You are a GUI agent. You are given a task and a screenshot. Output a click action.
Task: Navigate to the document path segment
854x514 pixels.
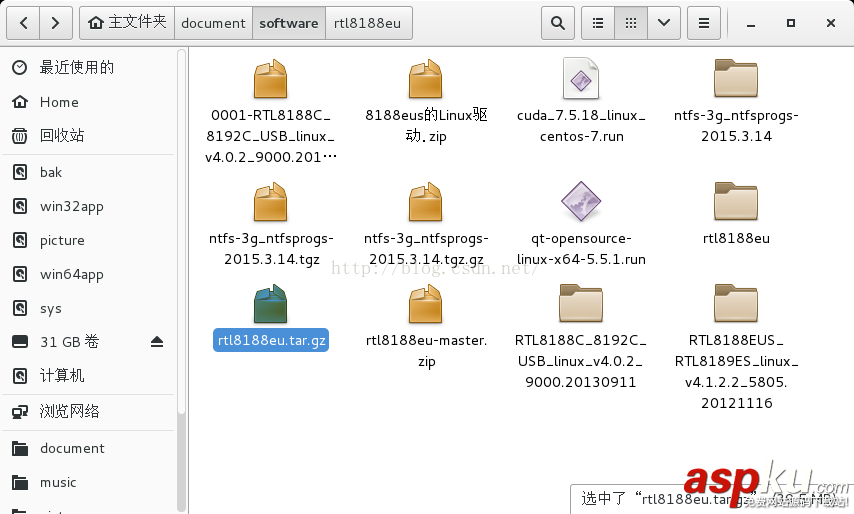tap(213, 23)
